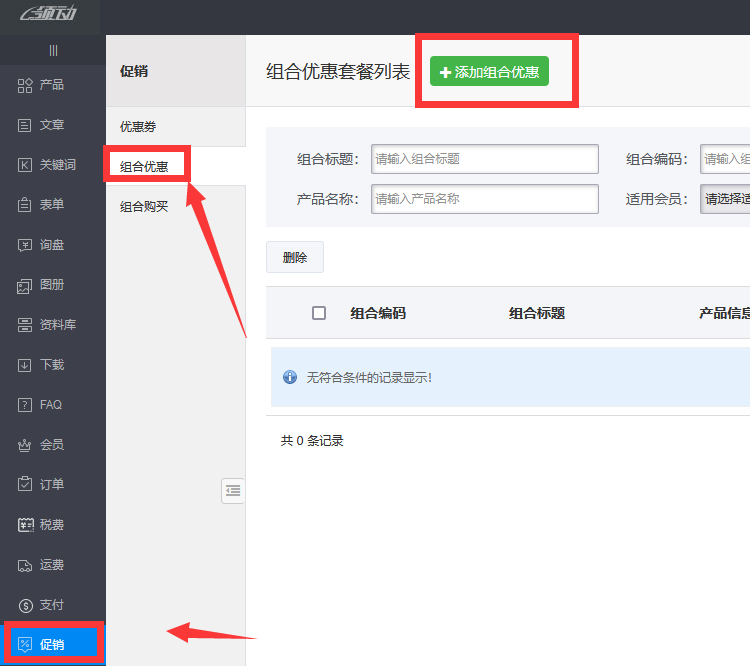Click the 支付 dollar icon
Viewport: 750px width, 666px height.
(x=26, y=606)
